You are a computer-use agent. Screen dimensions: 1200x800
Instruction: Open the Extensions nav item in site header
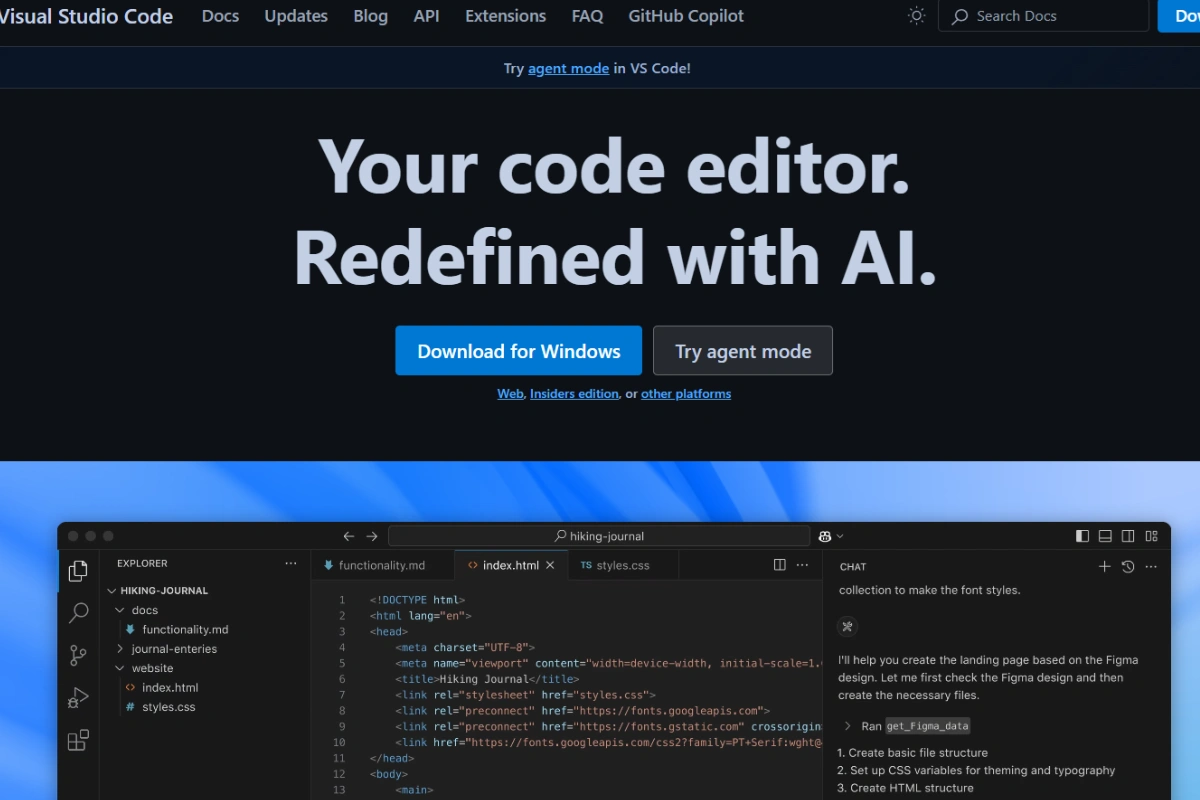tap(505, 16)
